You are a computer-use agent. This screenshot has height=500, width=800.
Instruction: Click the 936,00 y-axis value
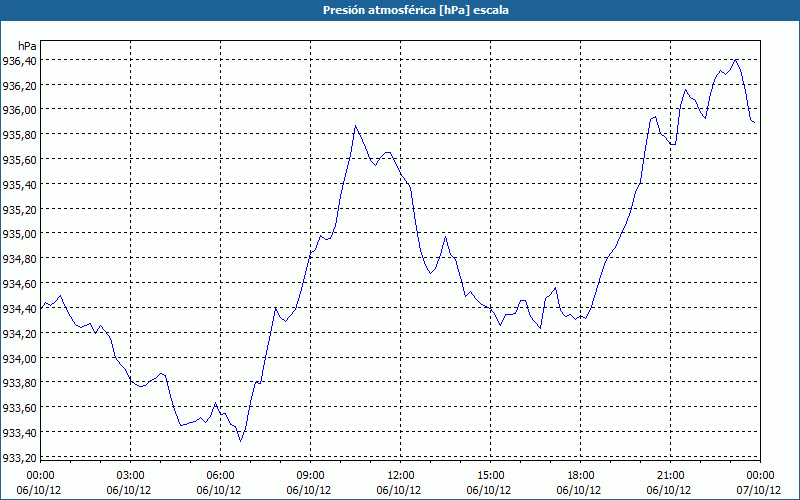tap(19, 111)
